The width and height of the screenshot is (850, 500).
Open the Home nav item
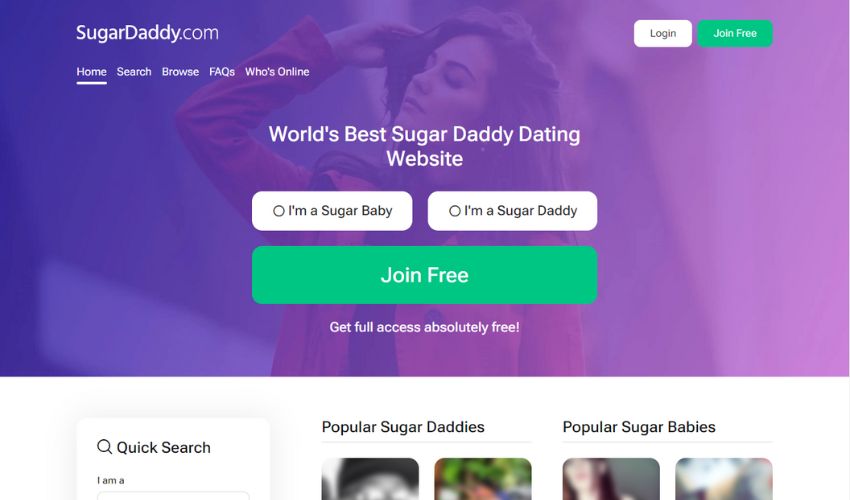pos(92,72)
